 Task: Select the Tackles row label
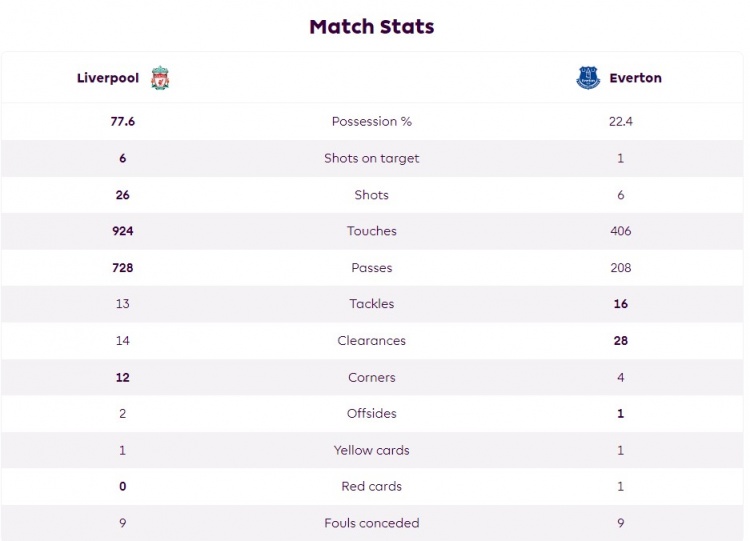coord(372,304)
